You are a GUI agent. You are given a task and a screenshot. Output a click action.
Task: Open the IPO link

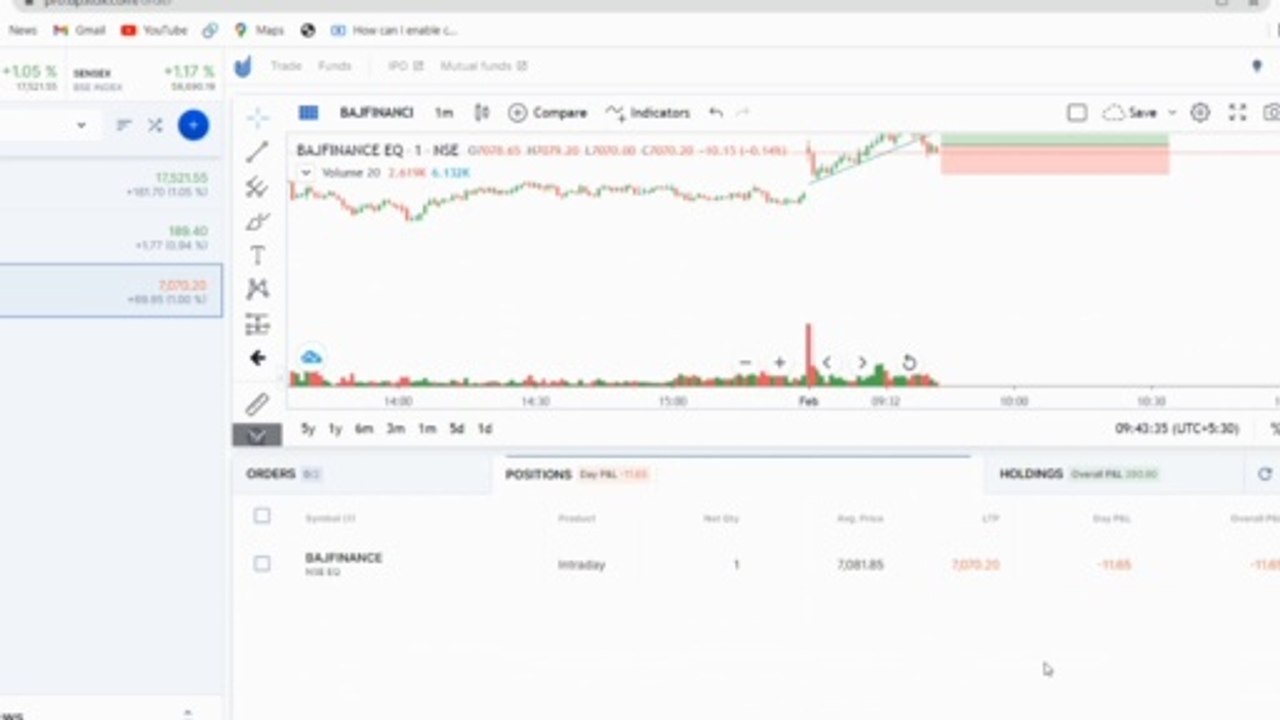point(405,66)
